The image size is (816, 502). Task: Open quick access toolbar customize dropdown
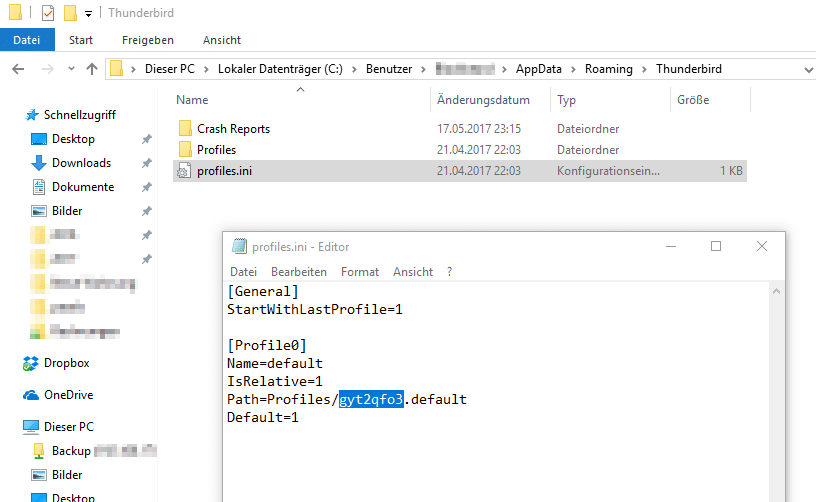(88, 14)
